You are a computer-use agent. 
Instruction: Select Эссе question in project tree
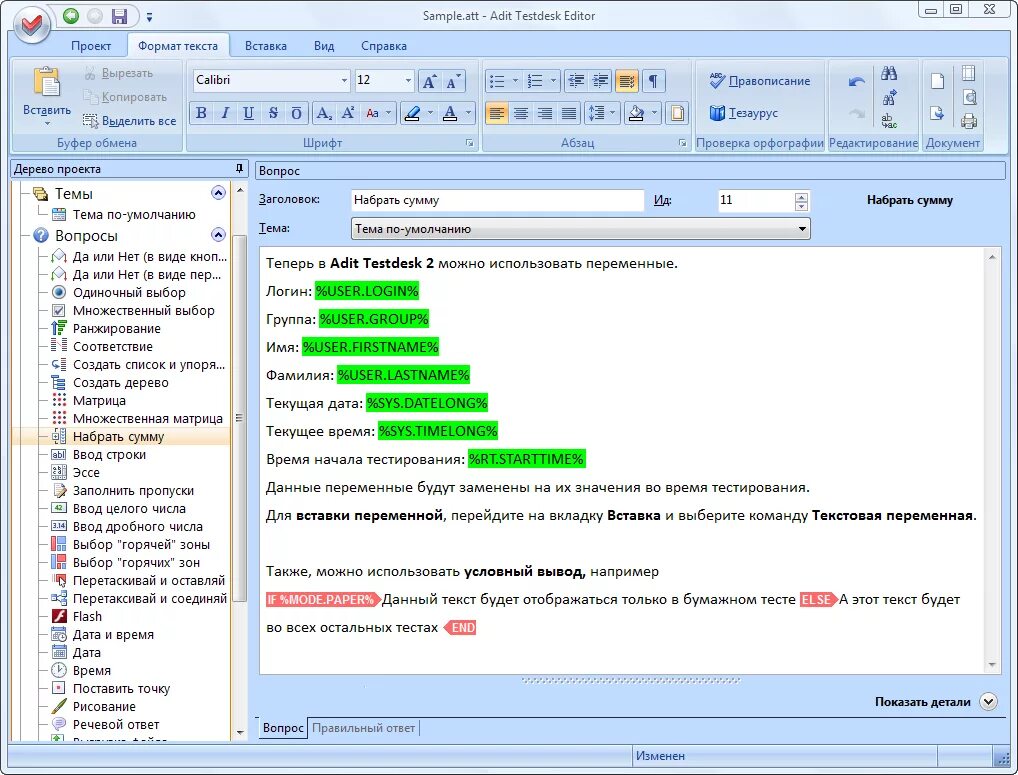[x=77, y=473]
